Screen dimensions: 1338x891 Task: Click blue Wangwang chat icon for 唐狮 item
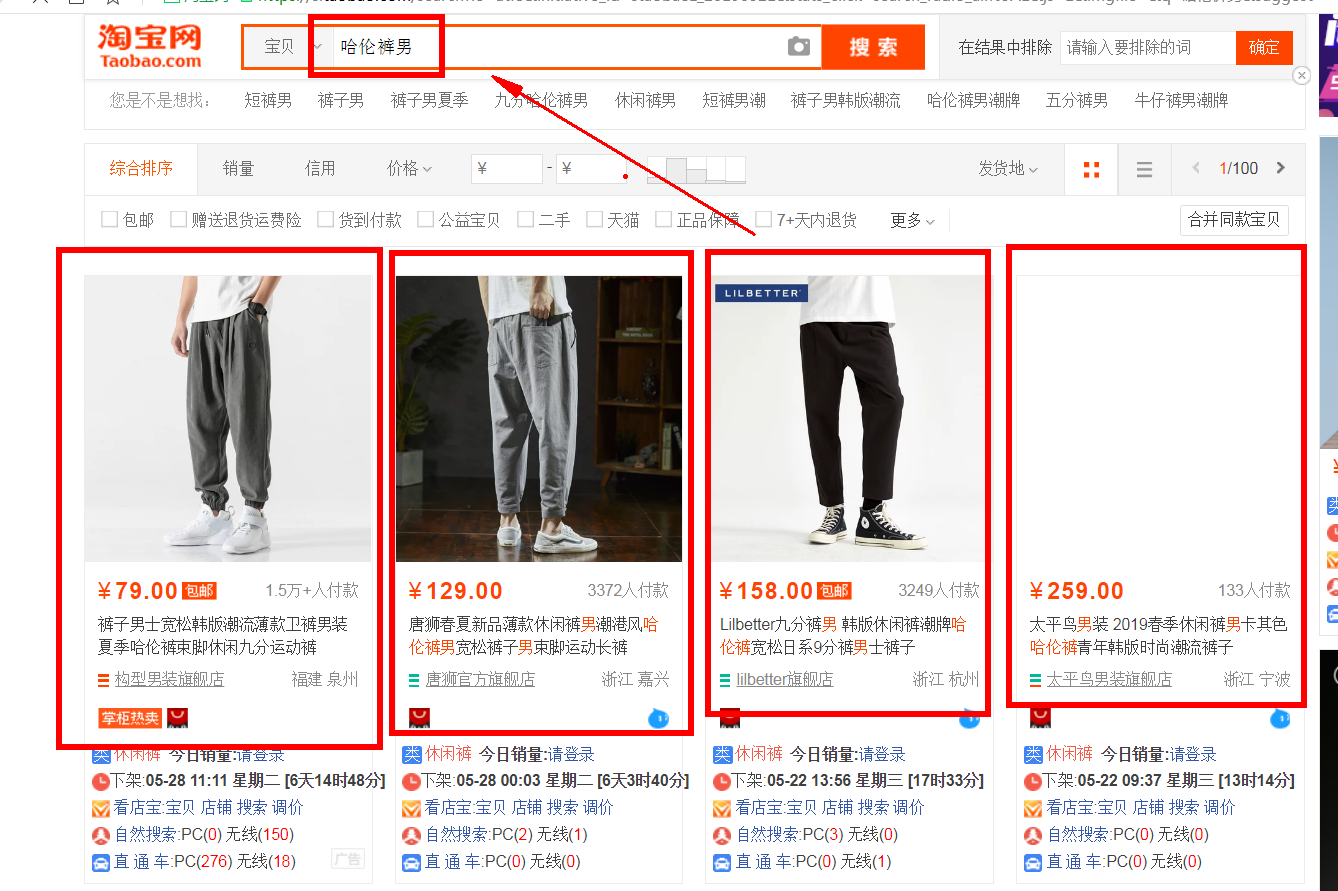click(658, 717)
